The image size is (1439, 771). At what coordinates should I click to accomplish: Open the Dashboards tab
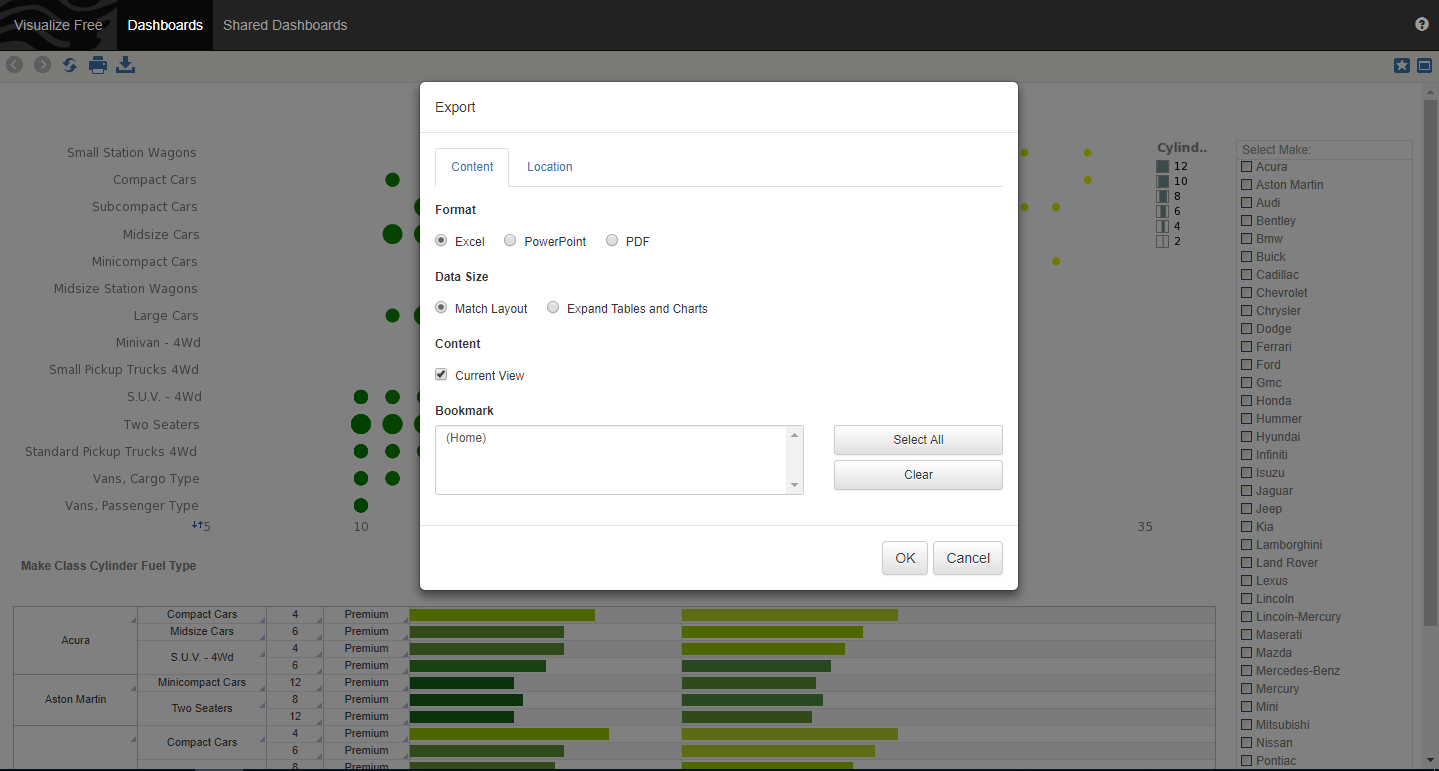tap(165, 25)
